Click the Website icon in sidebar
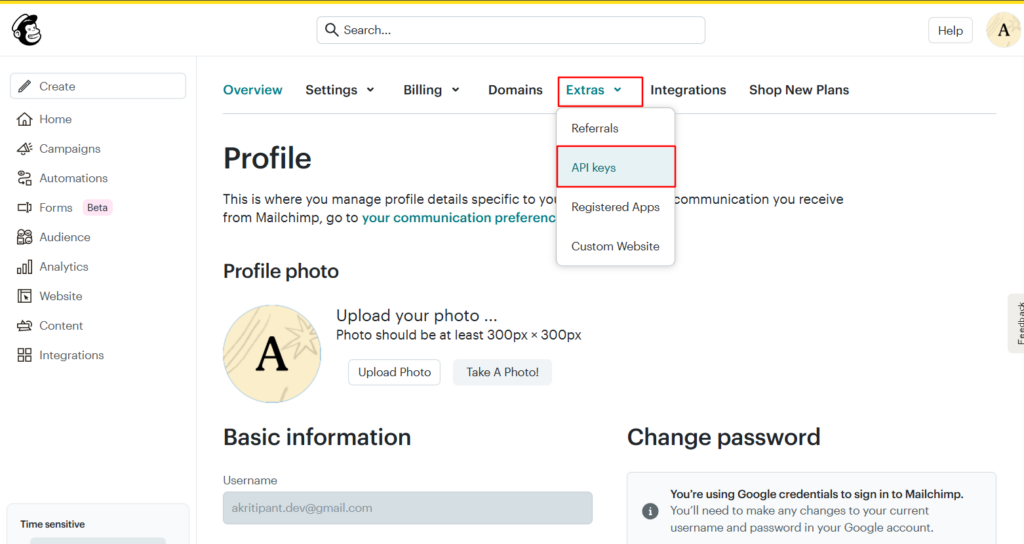 (x=24, y=296)
